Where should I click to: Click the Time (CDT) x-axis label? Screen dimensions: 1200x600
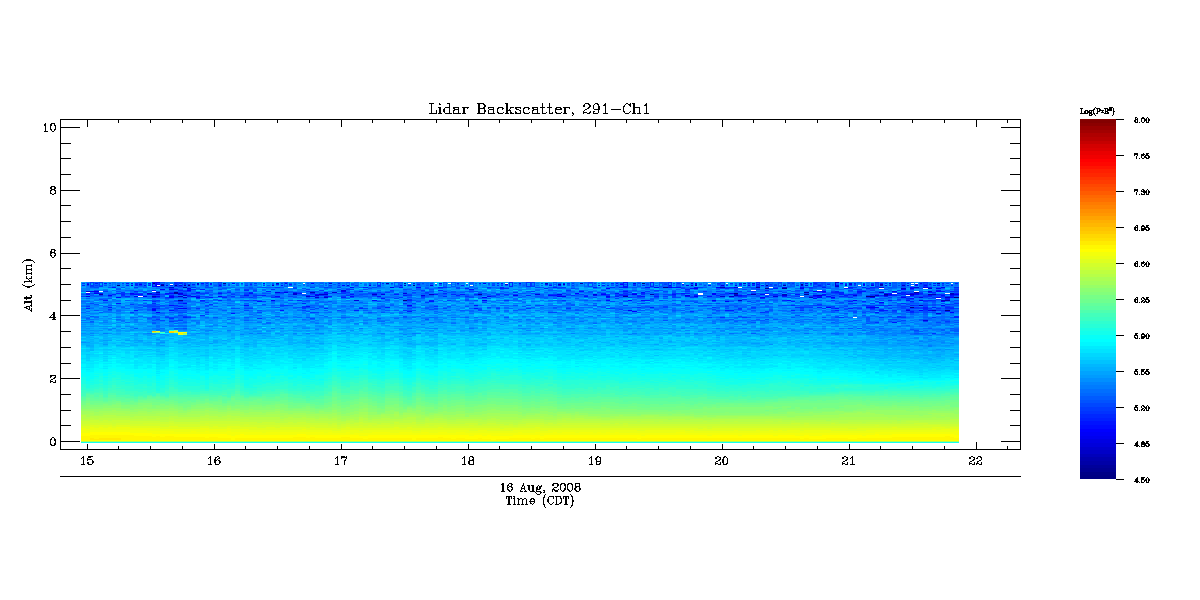[x=540, y=500]
